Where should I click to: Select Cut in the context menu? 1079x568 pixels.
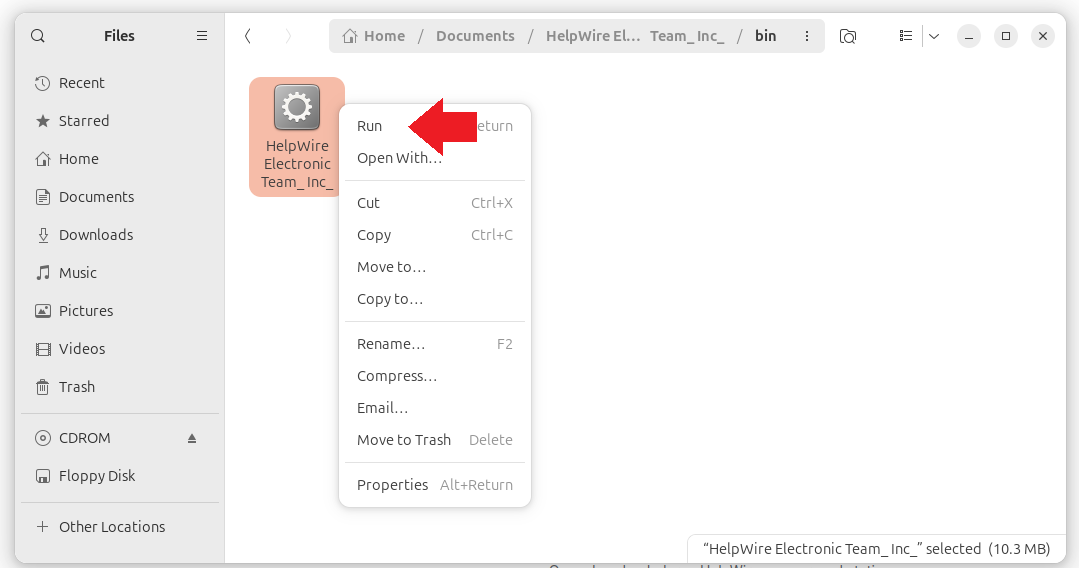(x=435, y=203)
